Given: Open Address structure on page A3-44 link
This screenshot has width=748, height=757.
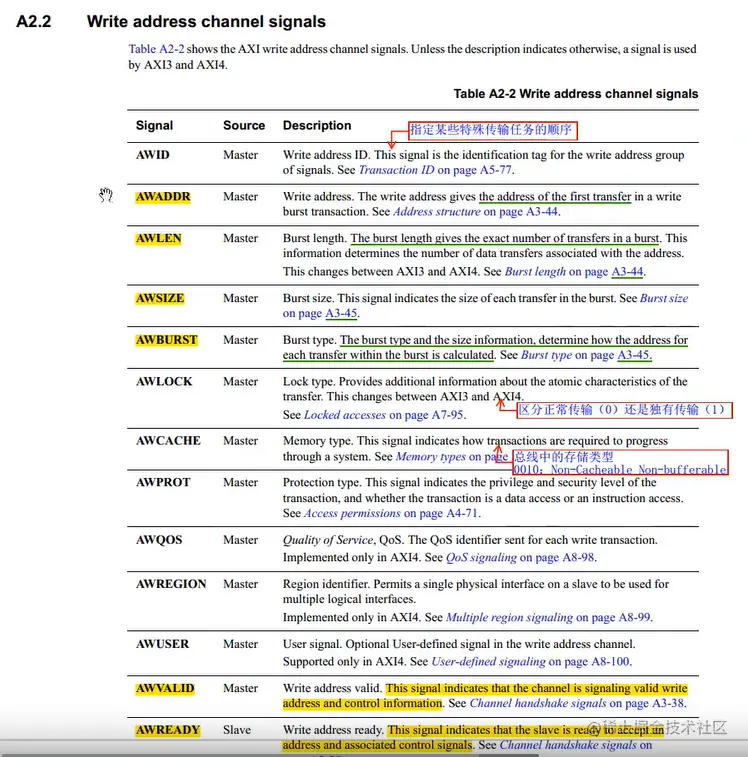Looking at the screenshot, I should pyautogui.click(x=476, y=211).
